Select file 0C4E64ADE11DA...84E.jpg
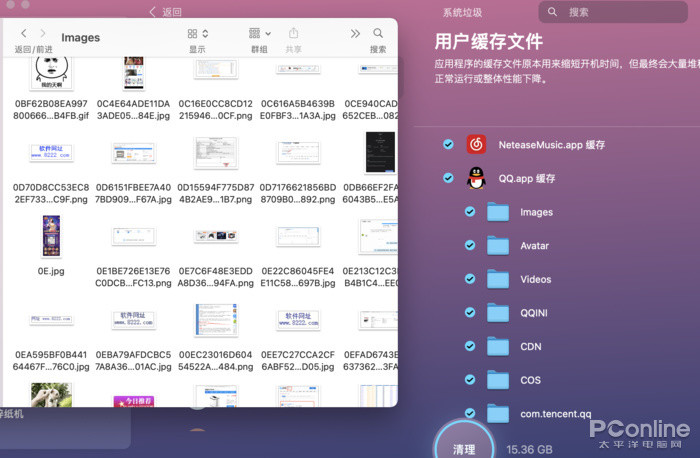The image size is (700, 458). pos(133,110)
